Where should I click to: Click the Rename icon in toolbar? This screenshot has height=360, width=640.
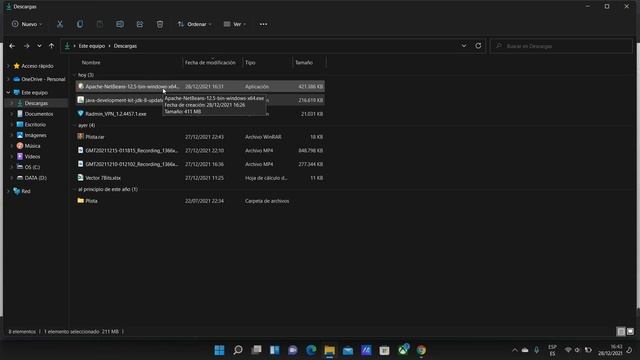(120, 24)
